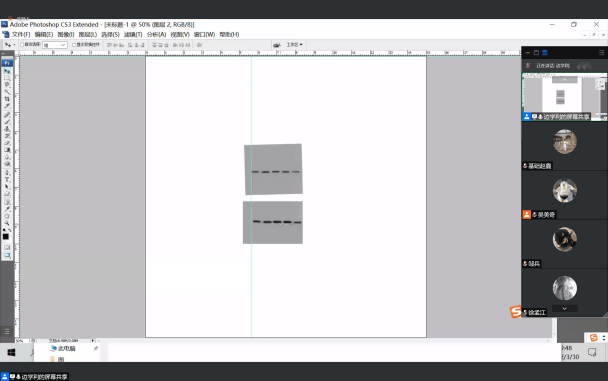Collapse shared screen view with up chevron

pos(565,79)
